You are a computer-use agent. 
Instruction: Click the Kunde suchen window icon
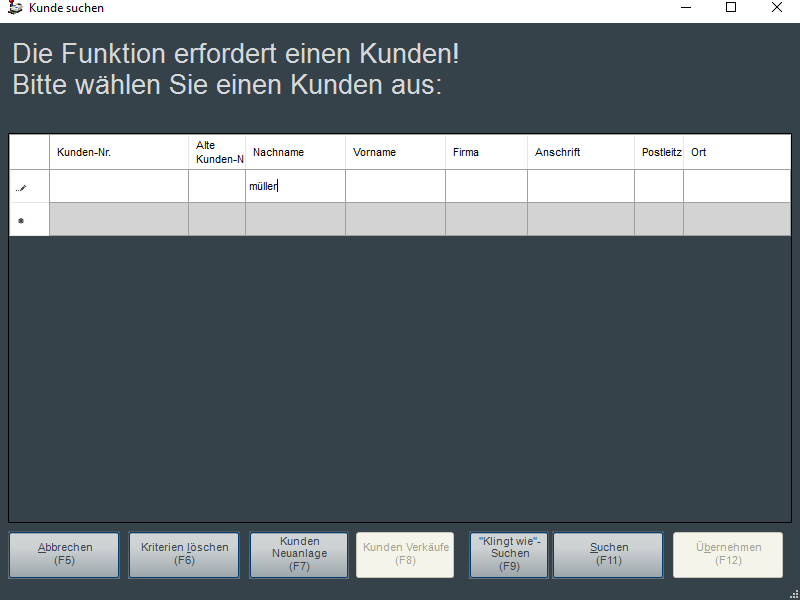pos(14,8)
